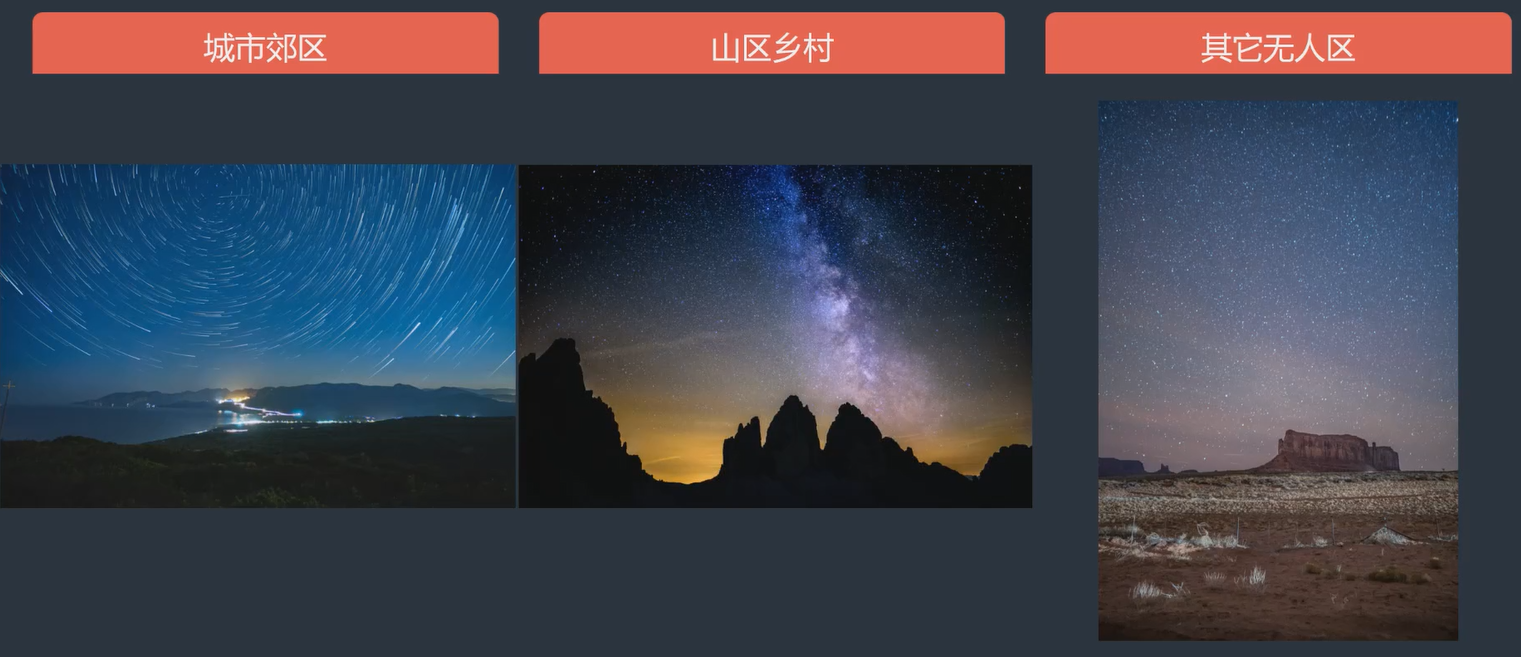Open the desert butte night photo
Viewport: 1521px width, 657px height.
point(1278,370)
